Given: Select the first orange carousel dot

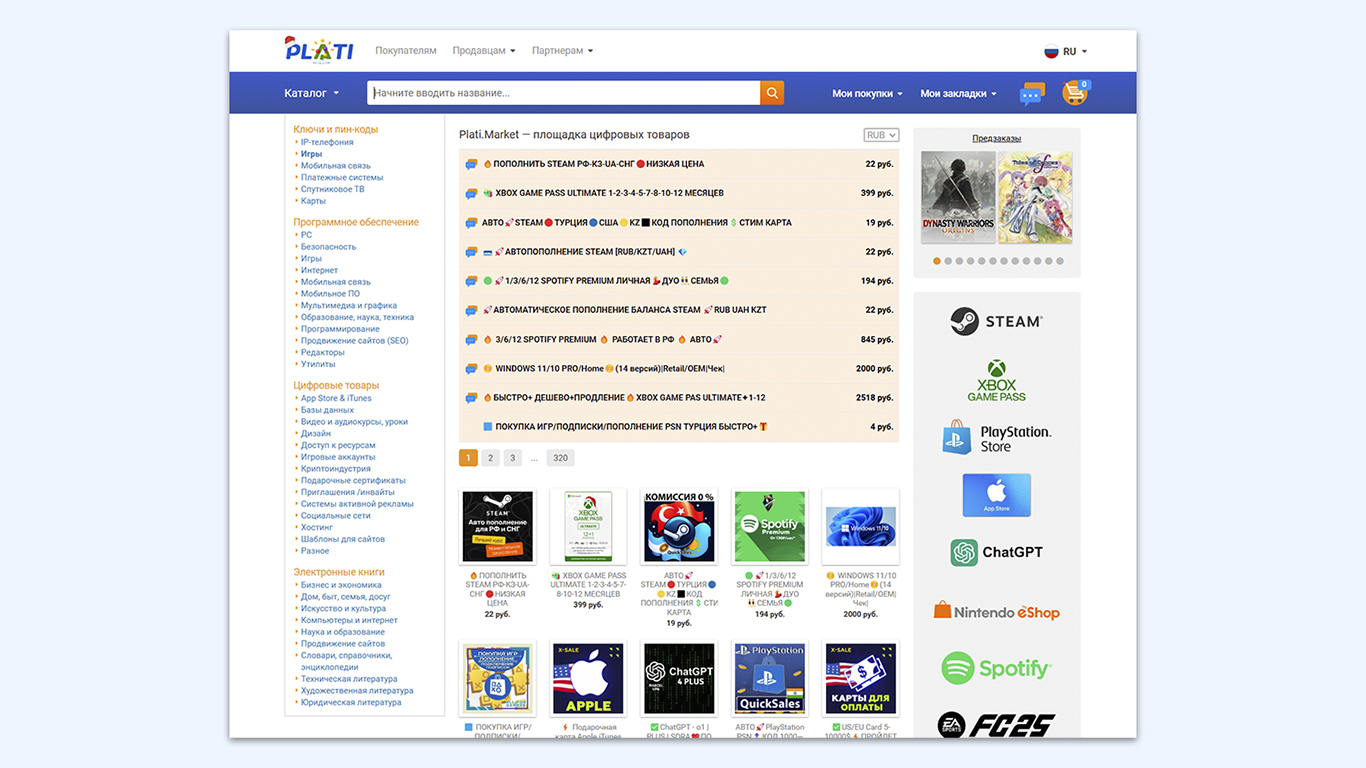Looking at the screenshot, I should pyautogui.click(x=937, y=261).
